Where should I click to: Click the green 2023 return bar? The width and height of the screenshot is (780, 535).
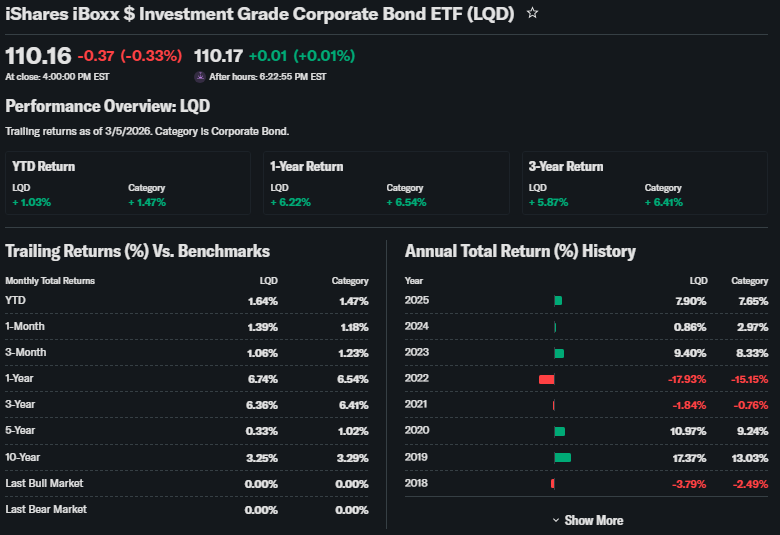pyautogui.click(x=559, y=353)
